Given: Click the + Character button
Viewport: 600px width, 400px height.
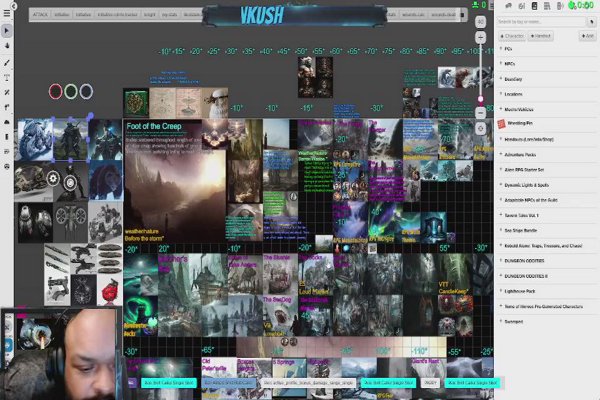Looking at the screenshot, I should pyautogui.click(x=512, y=36).
